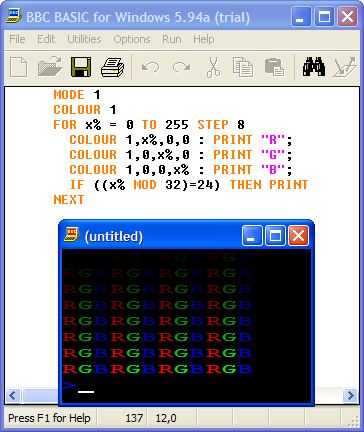The height and width of the screenshot is (432, 364).
Task: Click the New file toolbar icon
Action: (19, 67)
